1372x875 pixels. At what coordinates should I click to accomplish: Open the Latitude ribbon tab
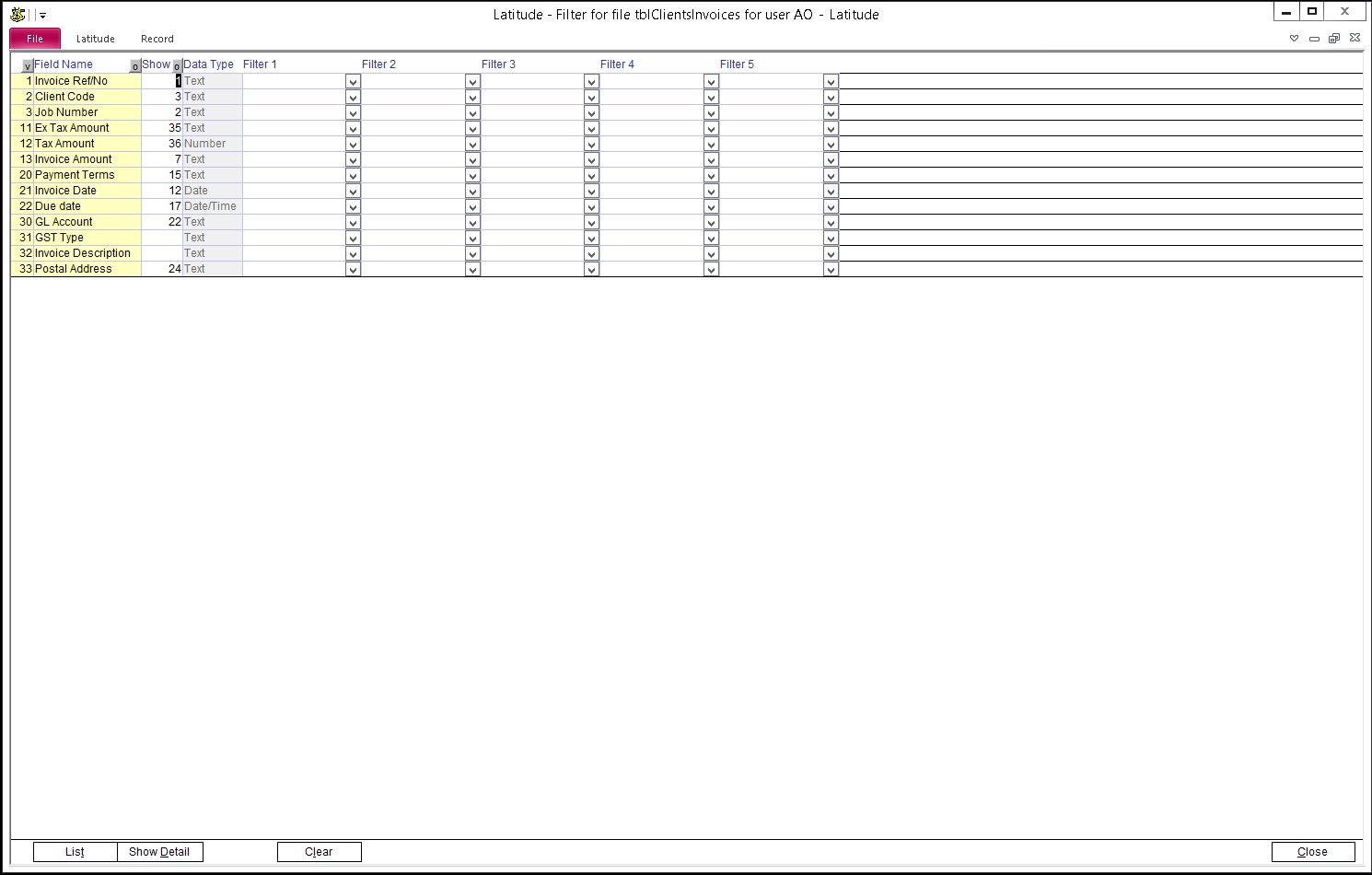pyautogui.click(x=95, y=39)
